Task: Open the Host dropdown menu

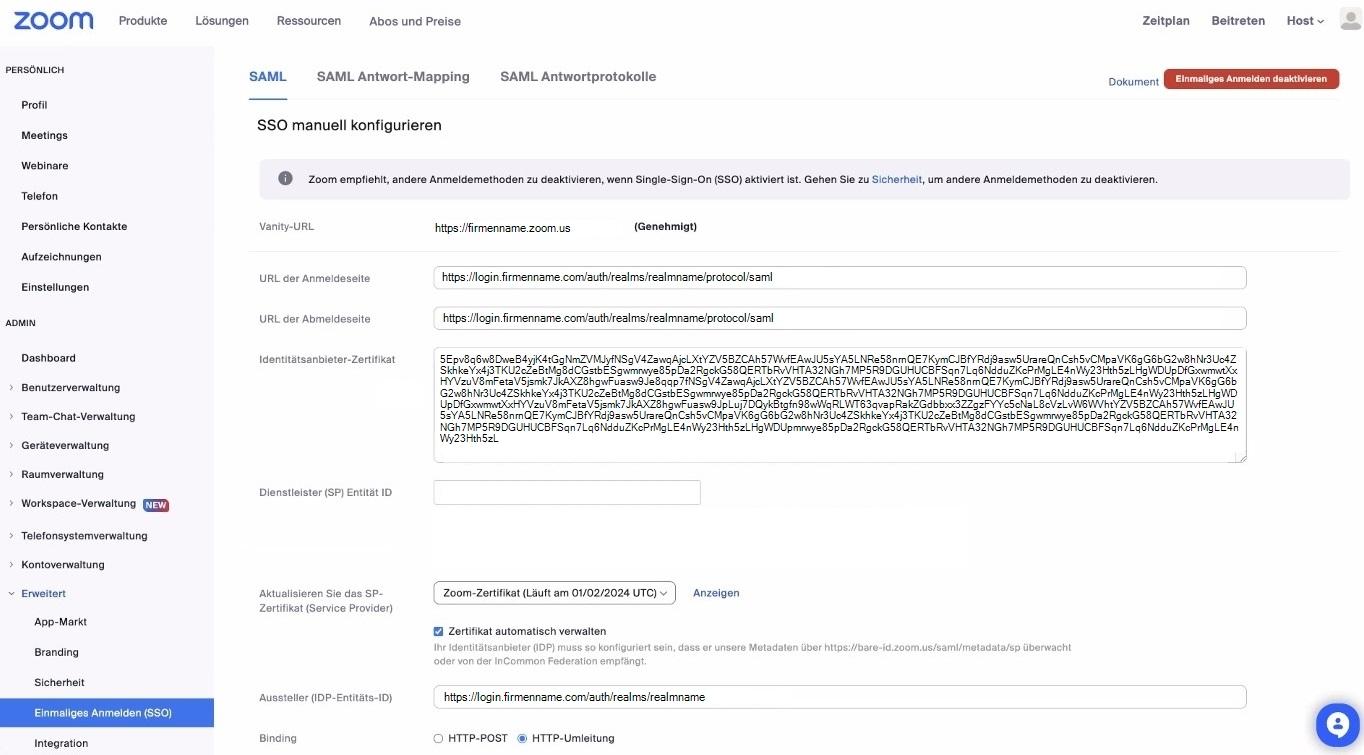Action: [x=1305, y=21]
